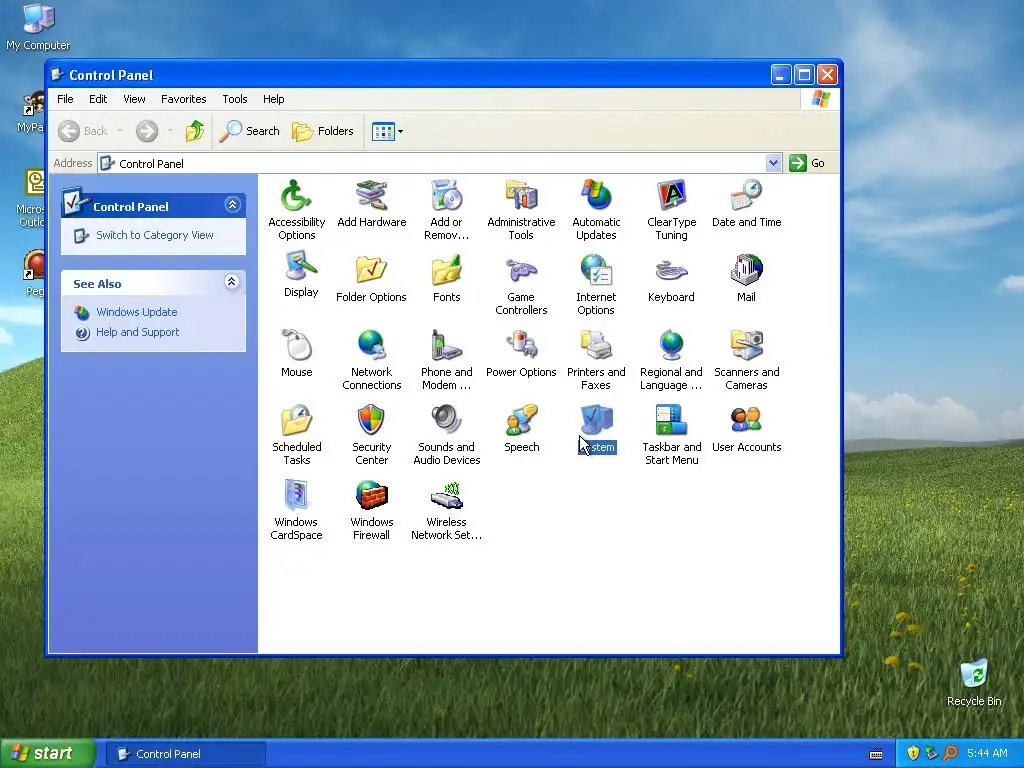1024x768 pixels.
Task: Click the taskbar clock showing 5:44 AM
Action: pos(987,754)
